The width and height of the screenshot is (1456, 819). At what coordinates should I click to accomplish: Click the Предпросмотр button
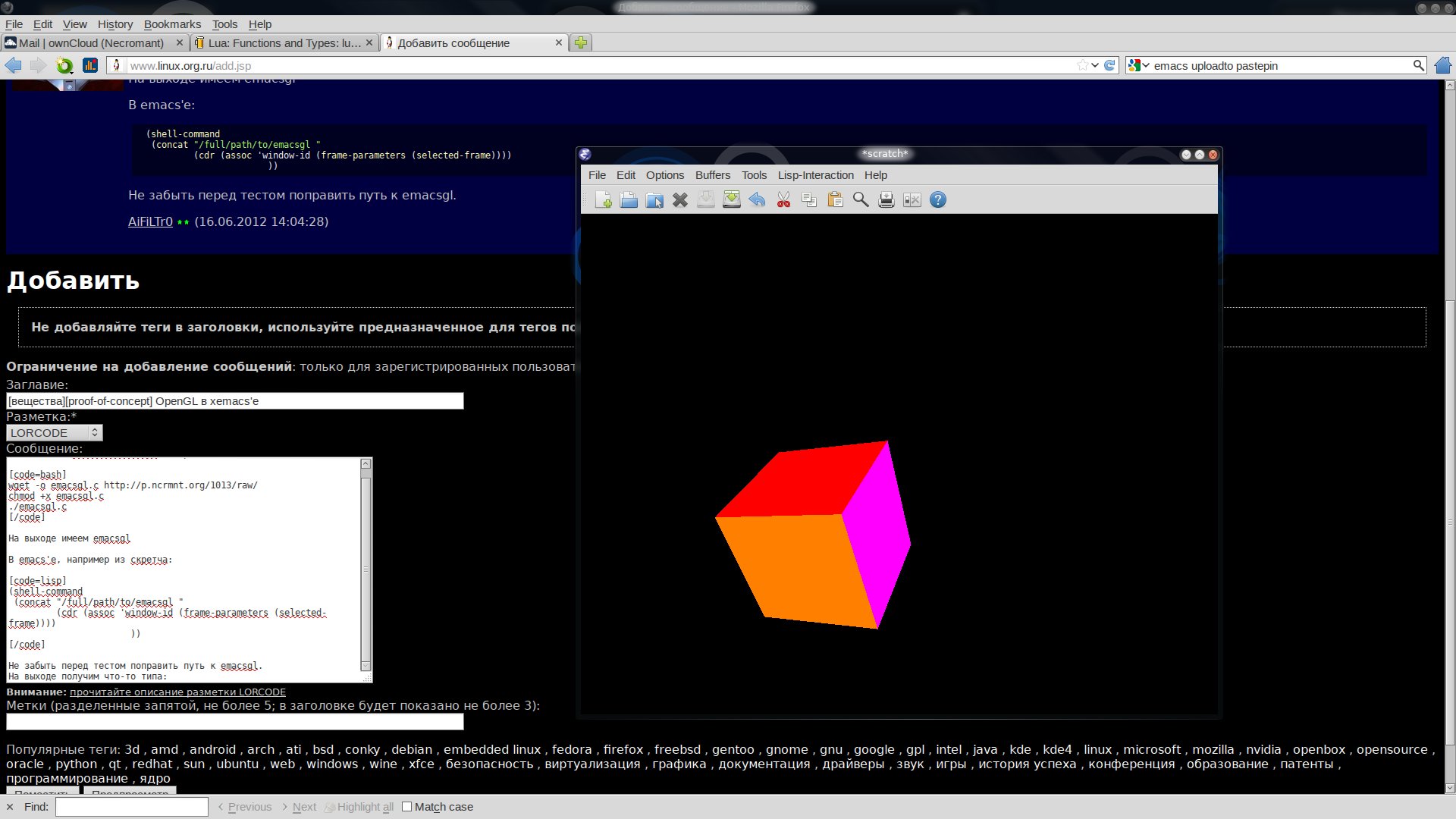(x=130, y=793)
